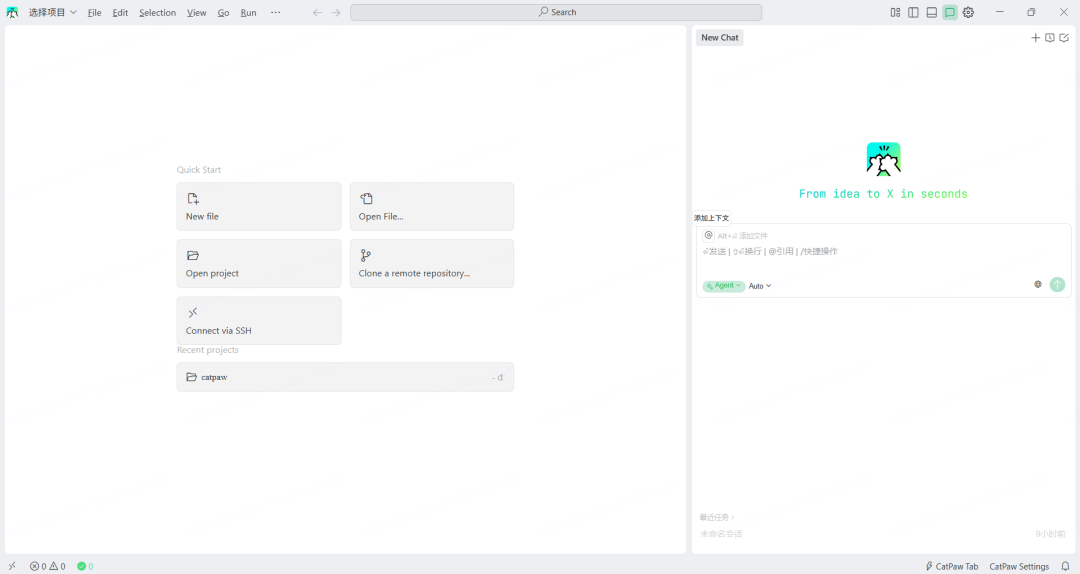Screen dimensions: 1080x574
Task: Expand the more menus ellipsis
Action: coord(276,12)
